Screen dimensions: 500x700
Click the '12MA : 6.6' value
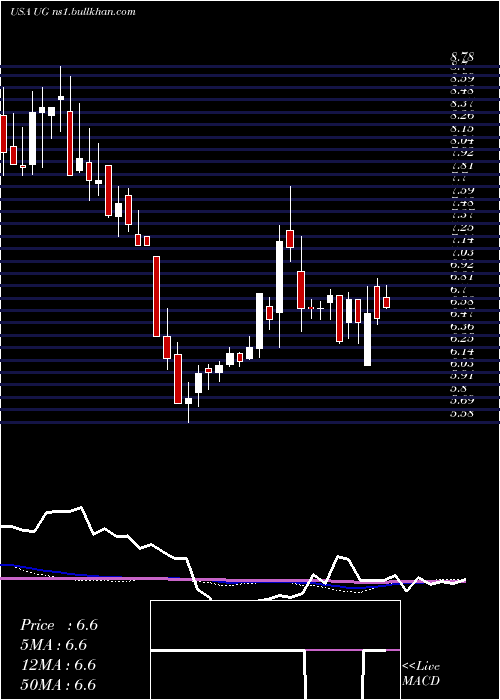(58, 665)
